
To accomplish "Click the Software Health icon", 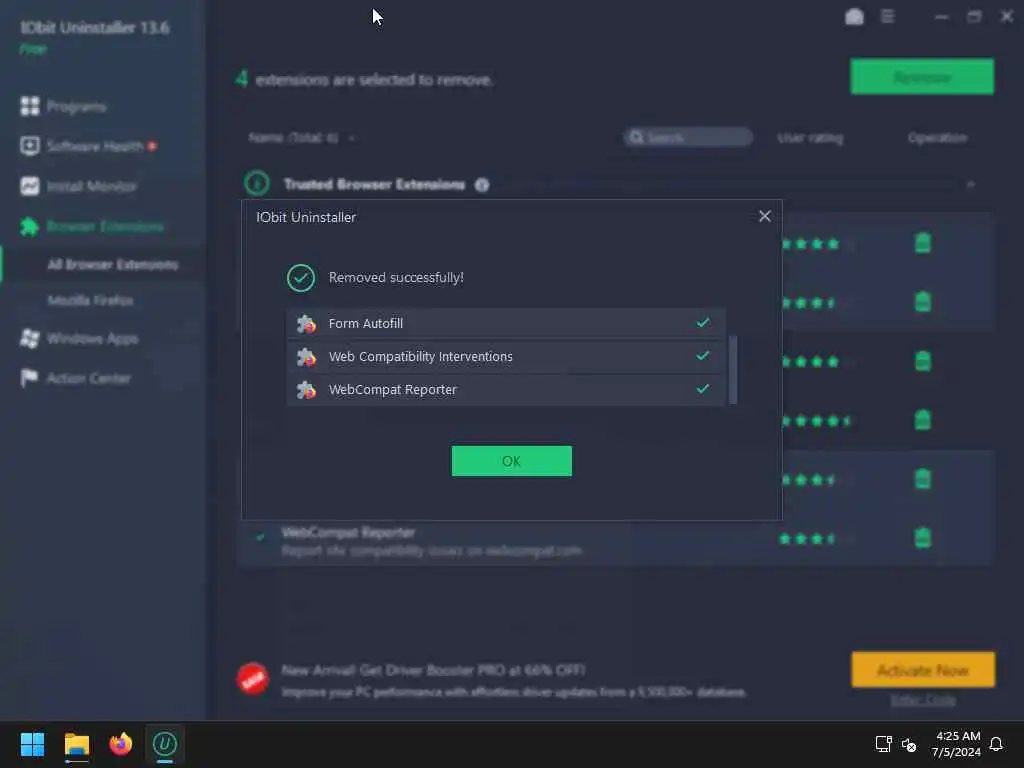I will [30, 146].
